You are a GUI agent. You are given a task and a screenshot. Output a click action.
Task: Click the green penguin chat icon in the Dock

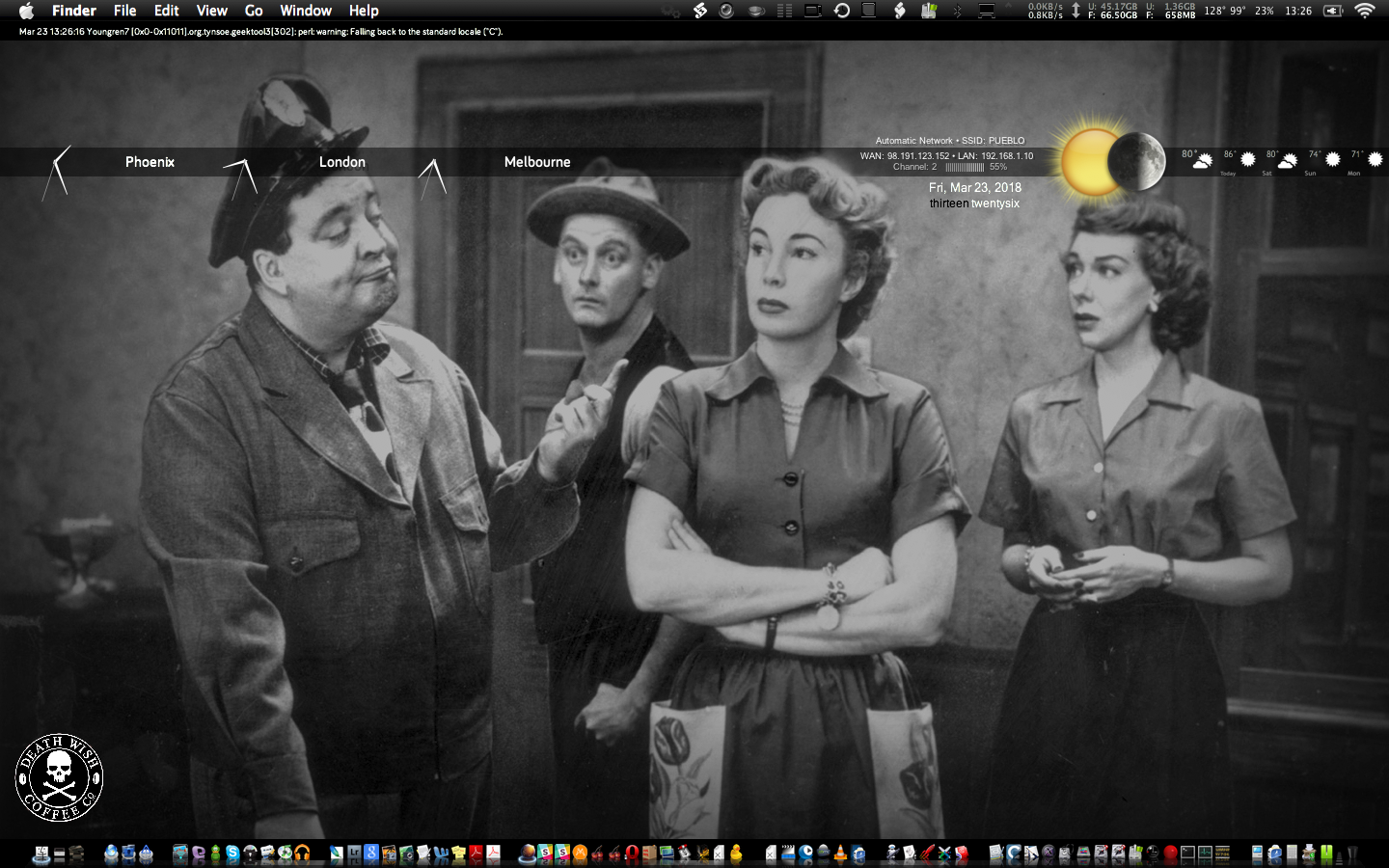pyautogui.click(x=215, y=854)
